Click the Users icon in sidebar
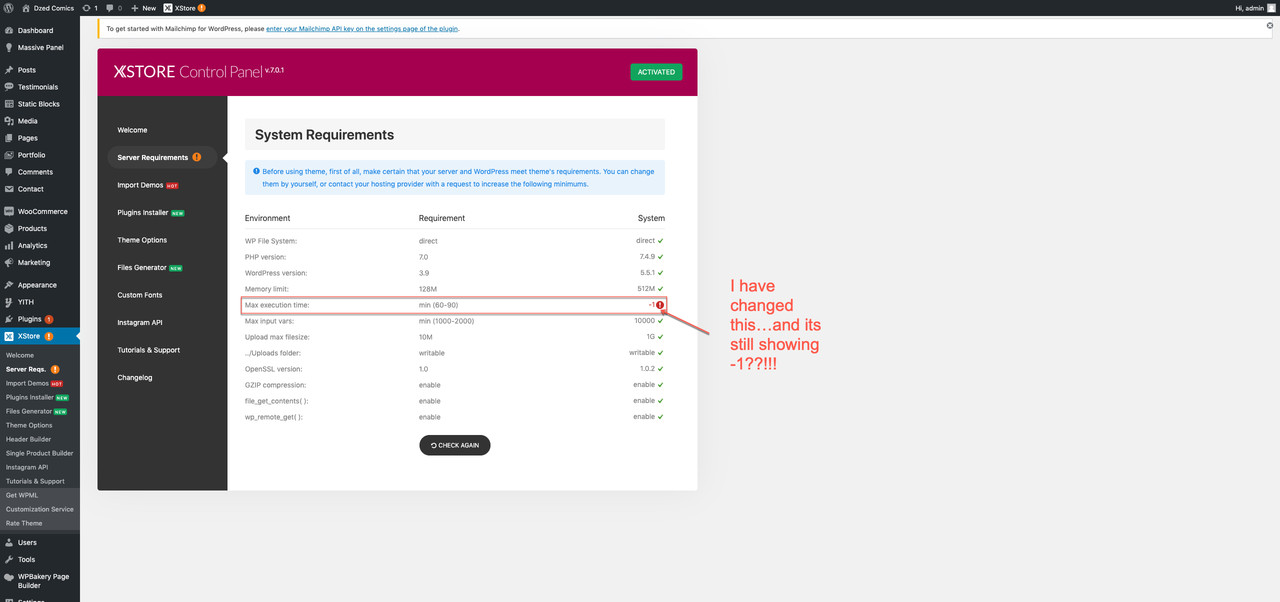The image size is (1280, 602). (9, 542)
